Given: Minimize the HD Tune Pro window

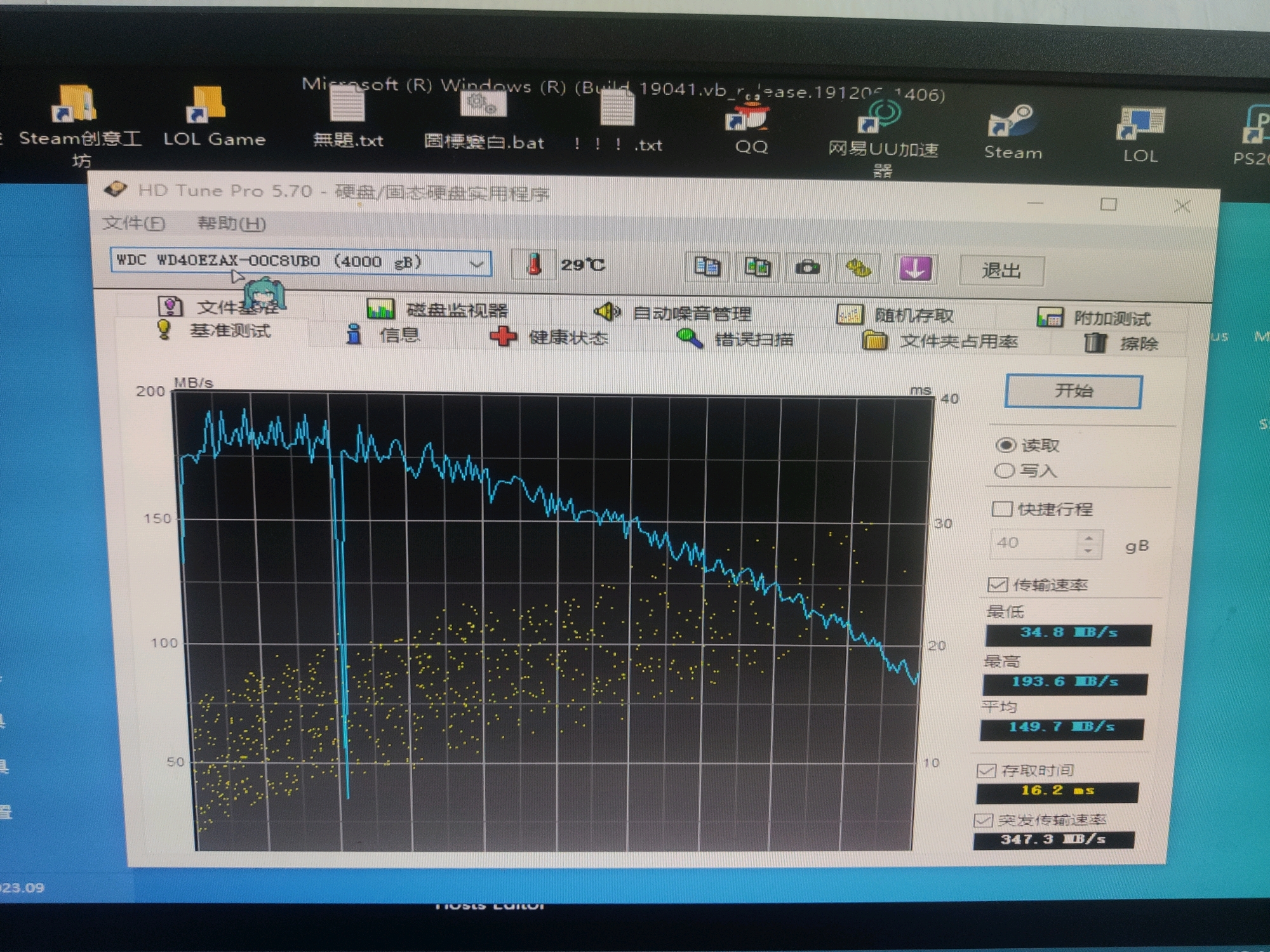Looking at the screenshot, I should pyautogui.click(x=1036, y=203).
